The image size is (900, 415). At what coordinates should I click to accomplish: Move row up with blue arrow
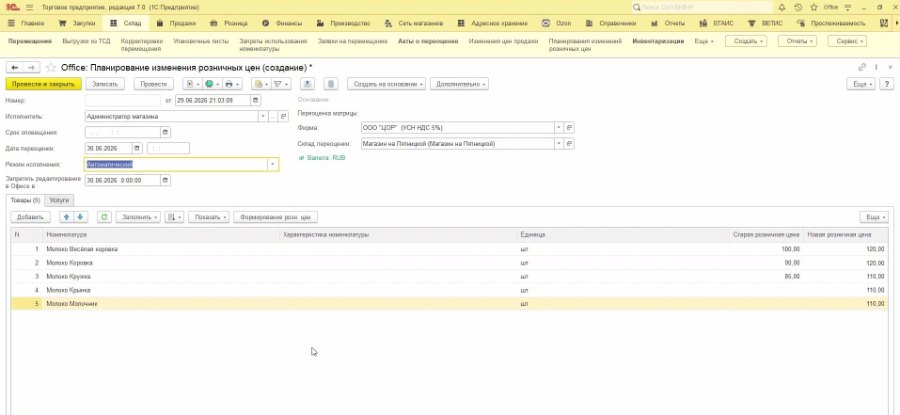point(67,217)
